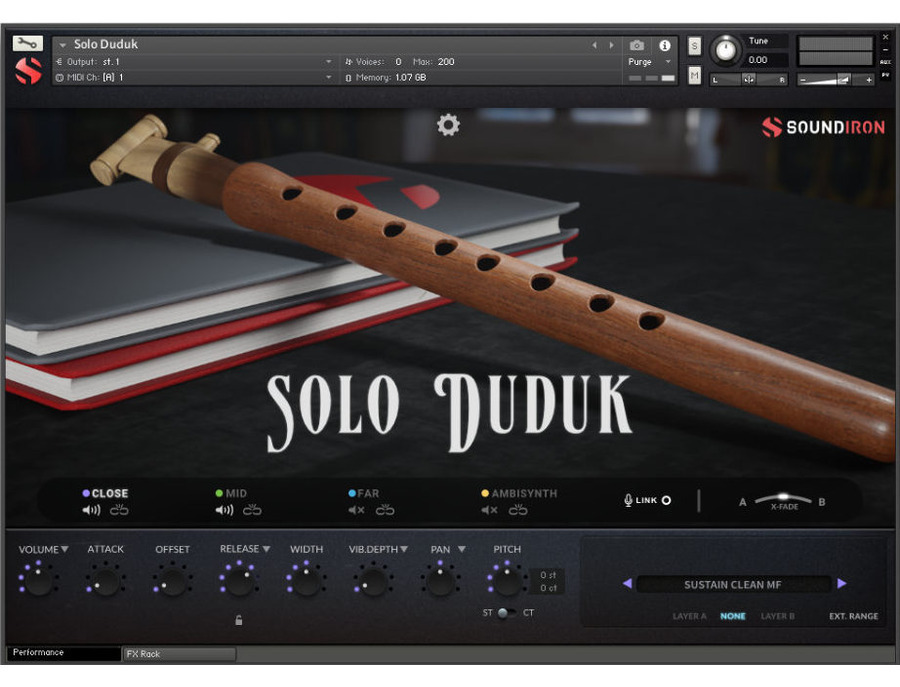900x687 pixels.
Task: Go to previous instrument with left arrow
Action: pos(595,45)
